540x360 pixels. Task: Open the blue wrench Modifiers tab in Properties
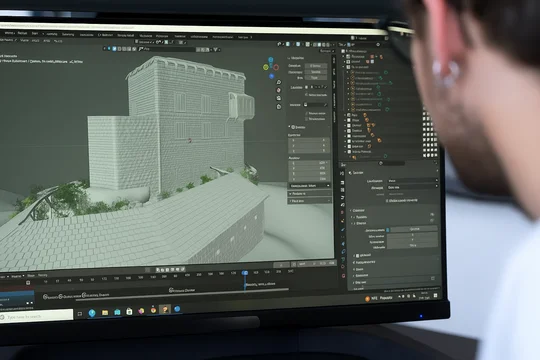(343, 229)
